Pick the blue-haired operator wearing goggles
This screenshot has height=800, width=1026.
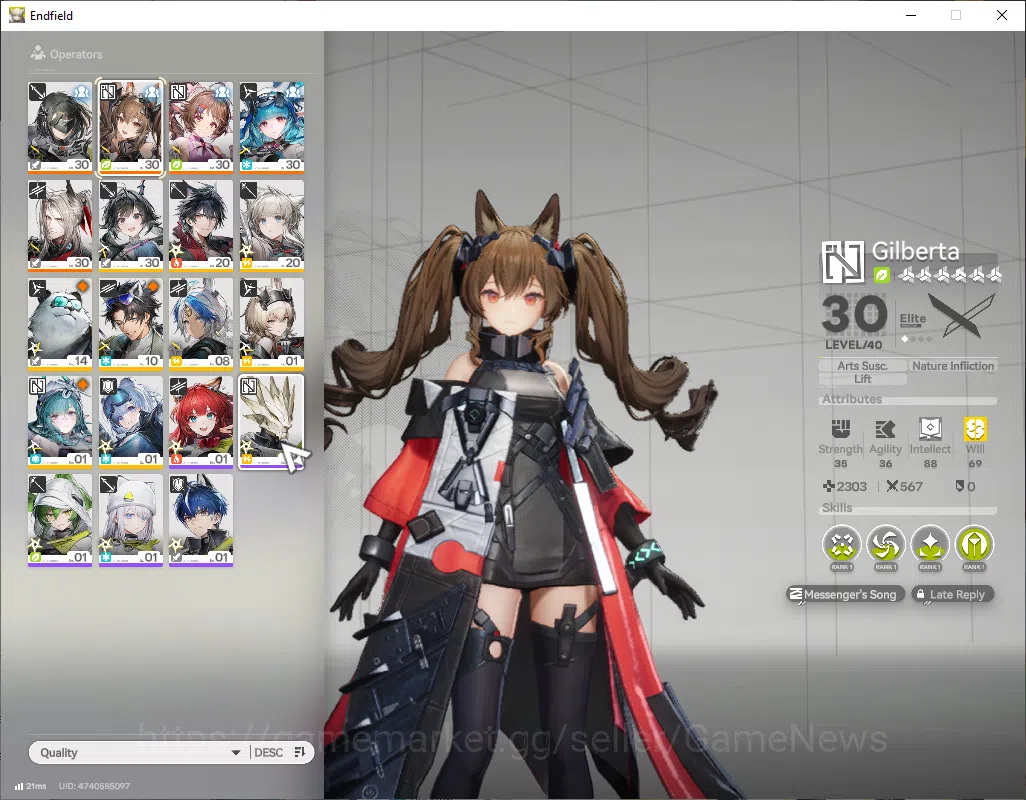(x=272, y=126)
